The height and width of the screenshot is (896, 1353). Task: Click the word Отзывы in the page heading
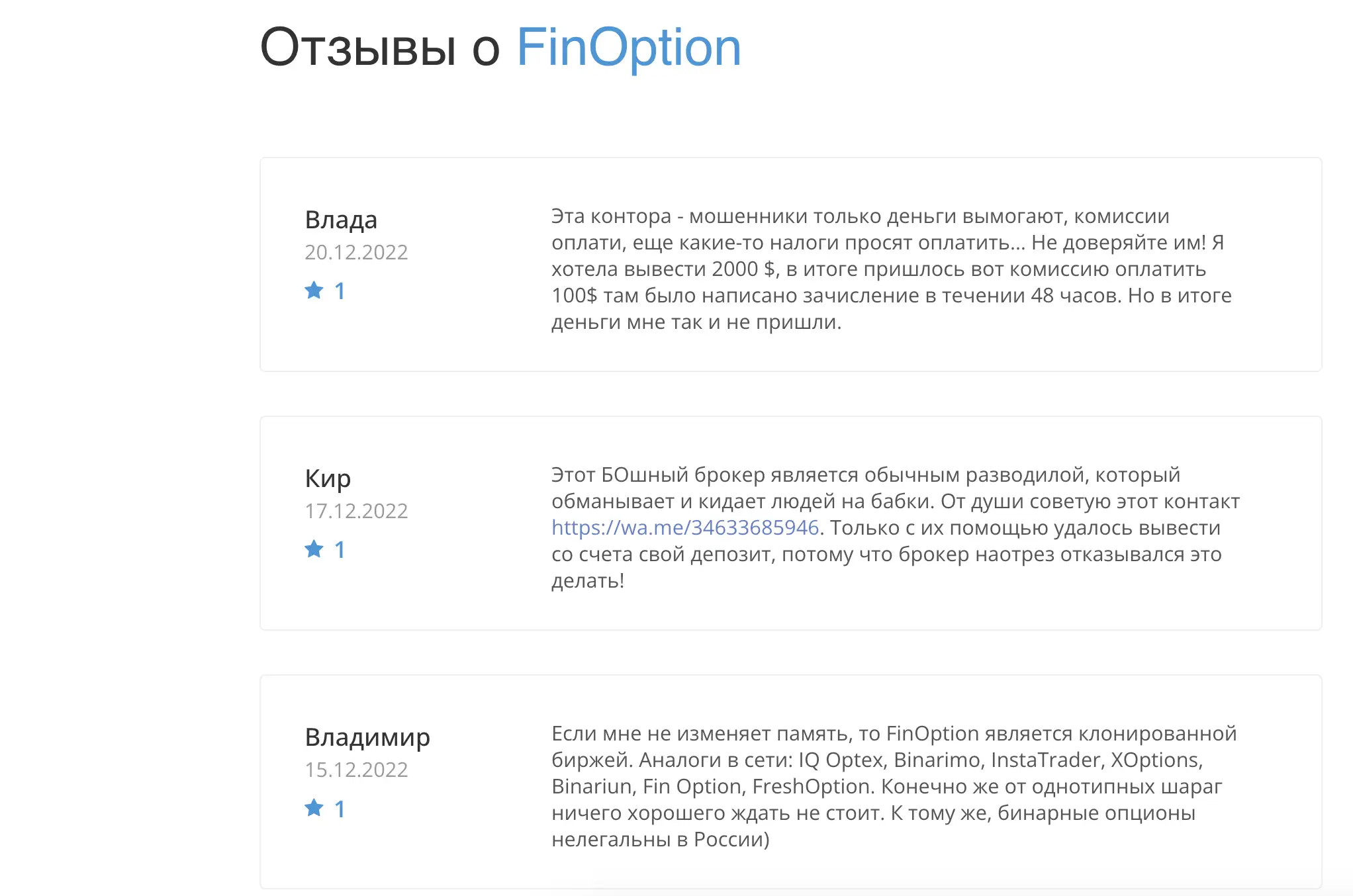coord(358,48)
